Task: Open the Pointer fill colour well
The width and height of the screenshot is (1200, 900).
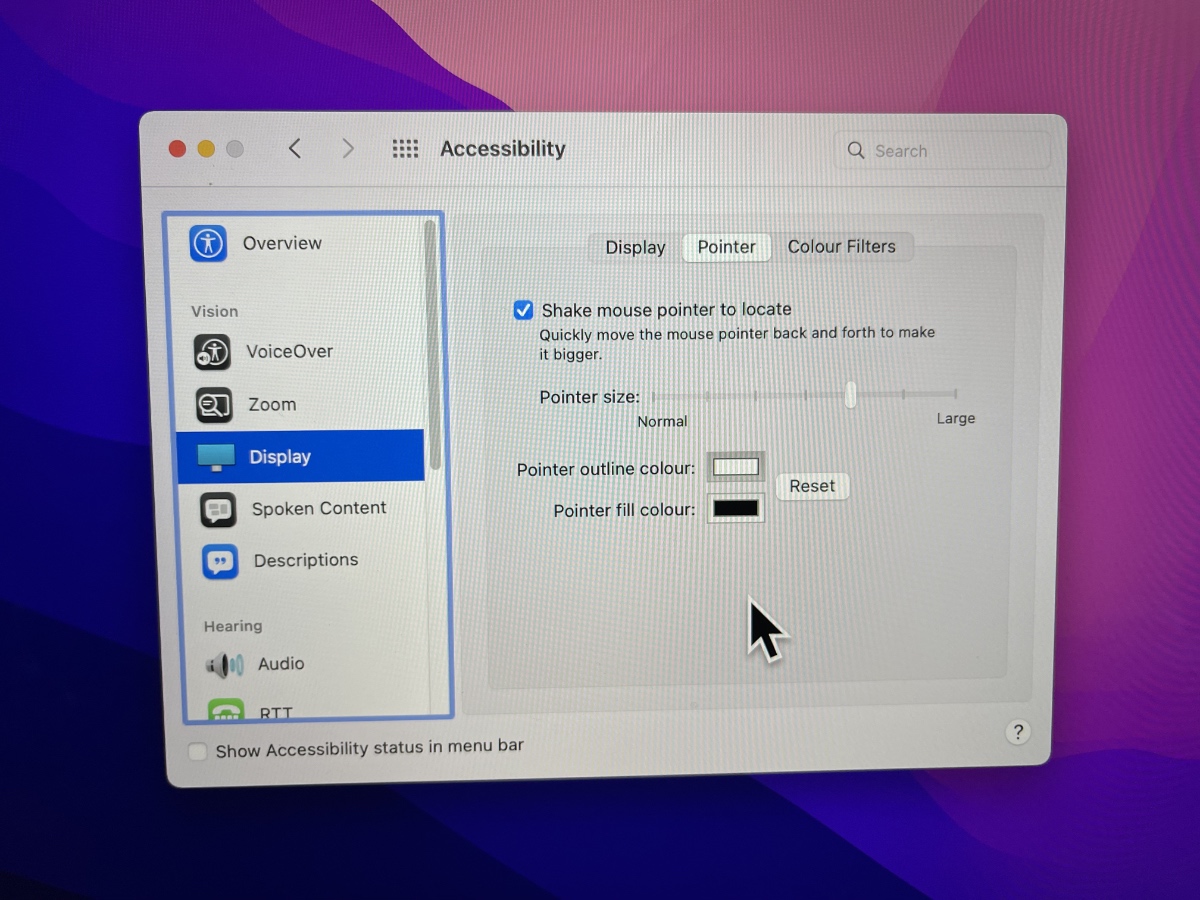Action: click(736, 508)
